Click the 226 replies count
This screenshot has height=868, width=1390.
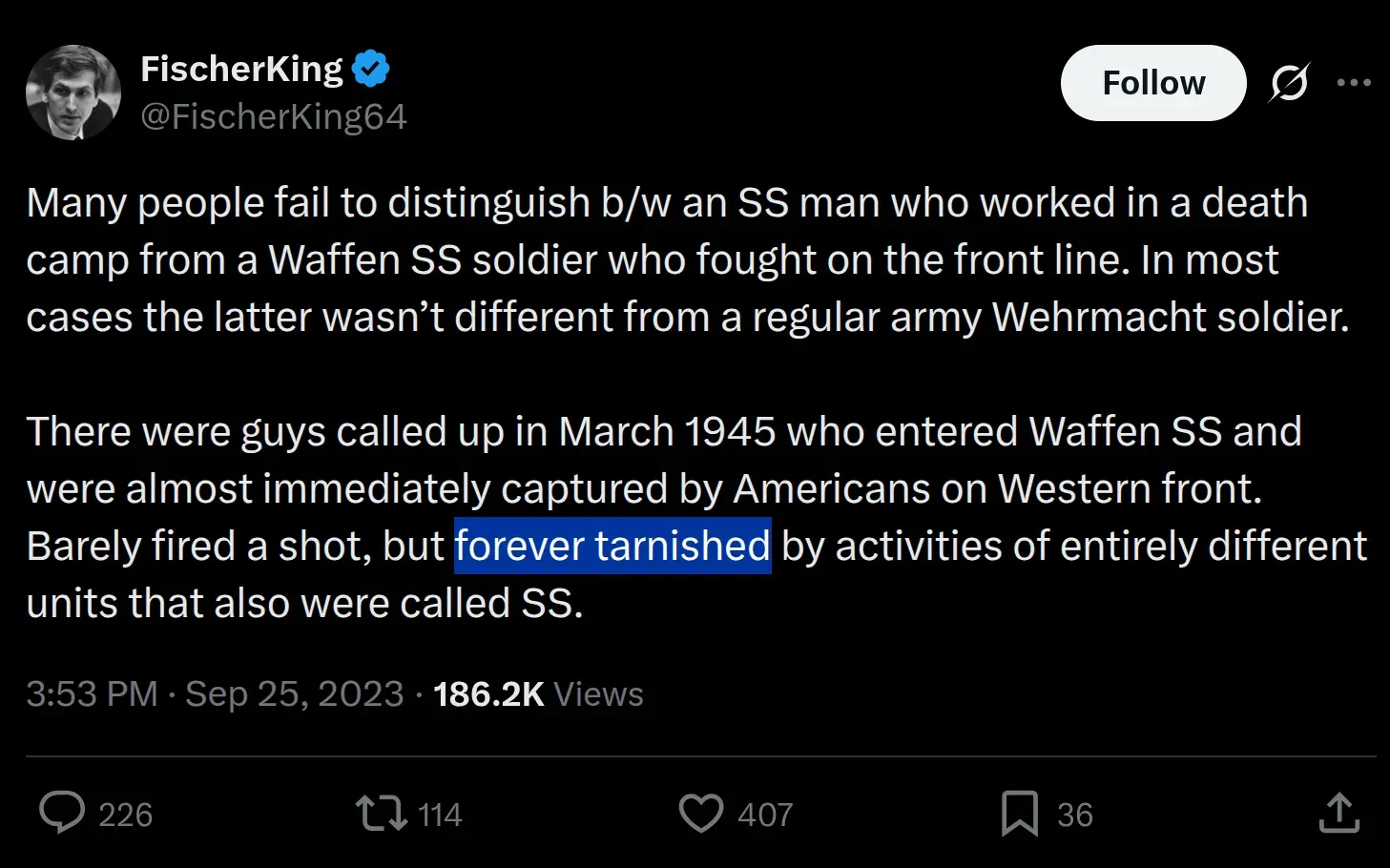coord(125,815)
